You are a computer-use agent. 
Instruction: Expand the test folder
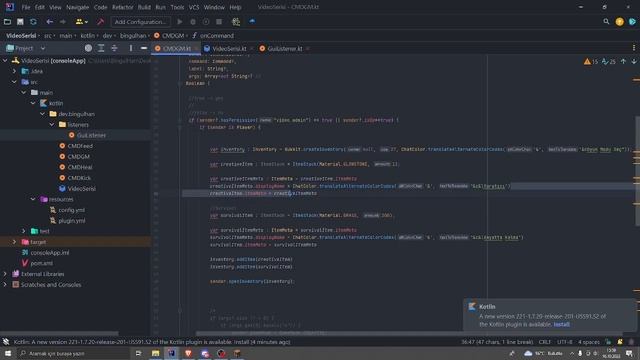tap(24, 231)
